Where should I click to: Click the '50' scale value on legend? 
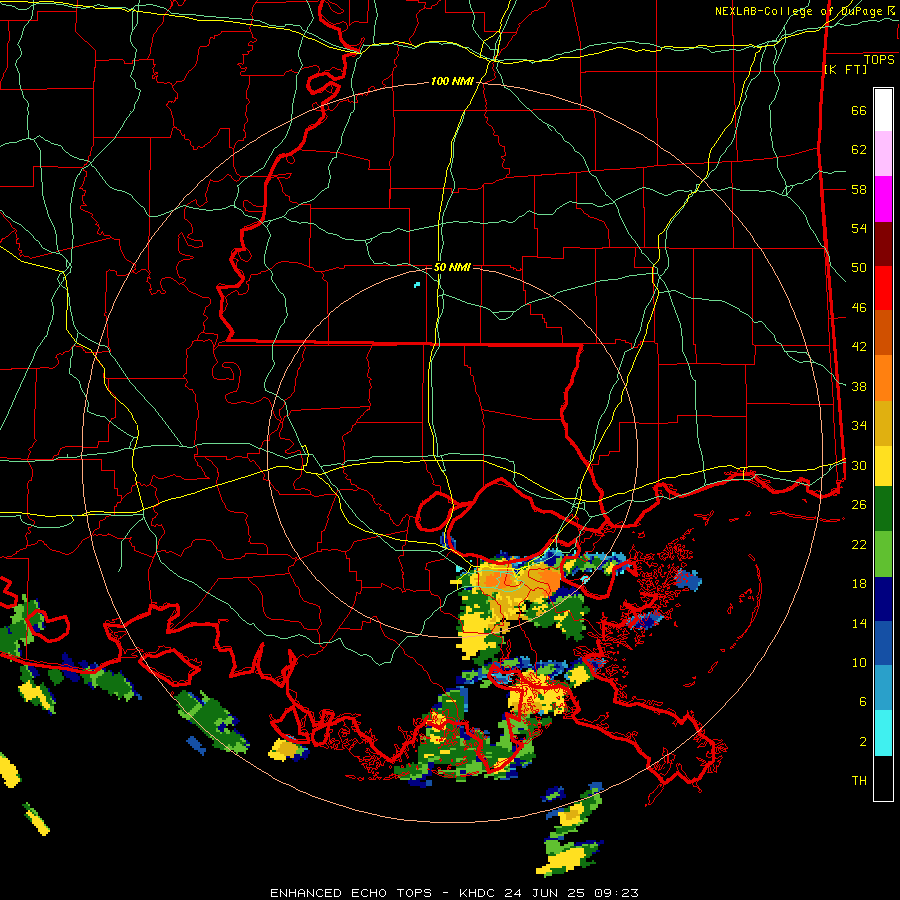point(859,268)
